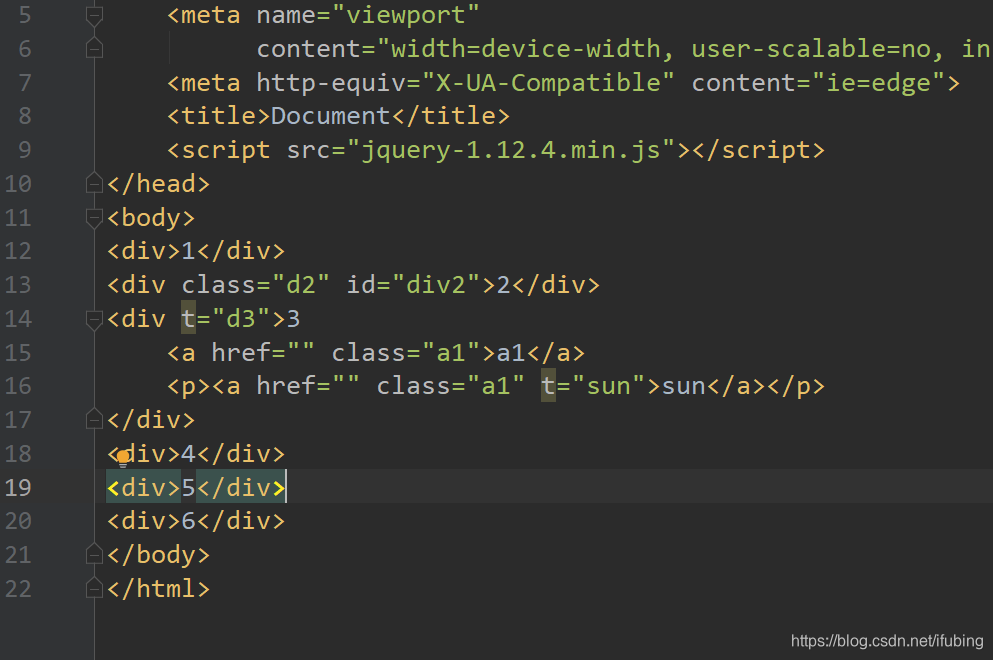Click the highlighted t attribute on the d3 div
Viewport: 993px width, 660px height.
tap(188, 319)
